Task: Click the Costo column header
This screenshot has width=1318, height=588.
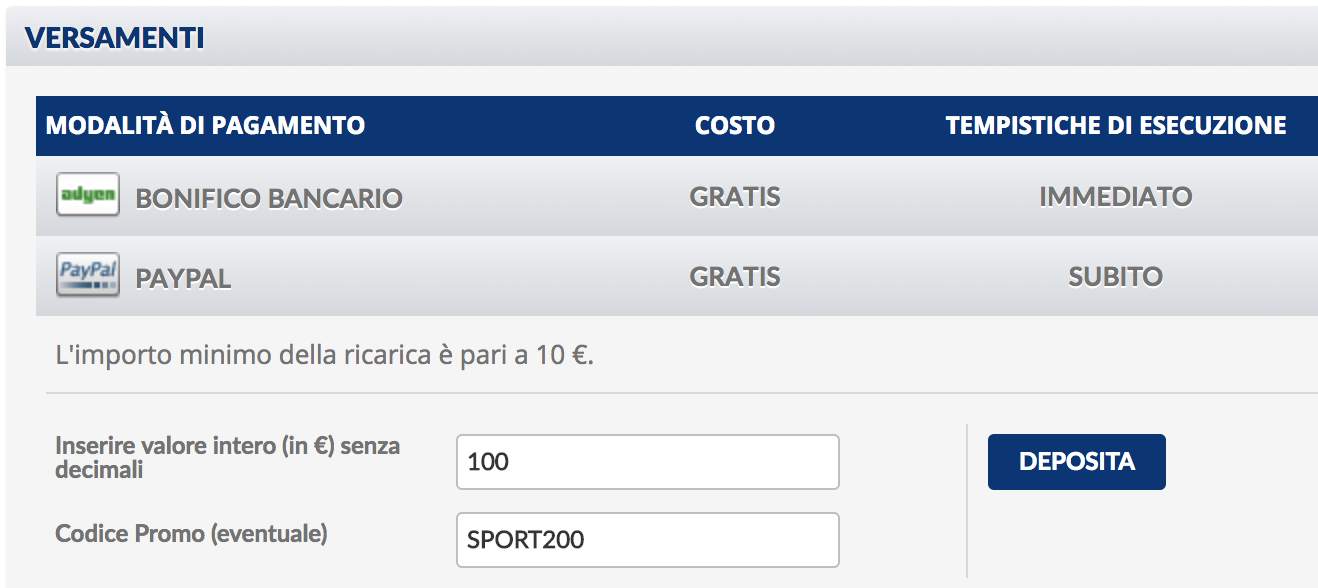Action: (x=735, y=126)
